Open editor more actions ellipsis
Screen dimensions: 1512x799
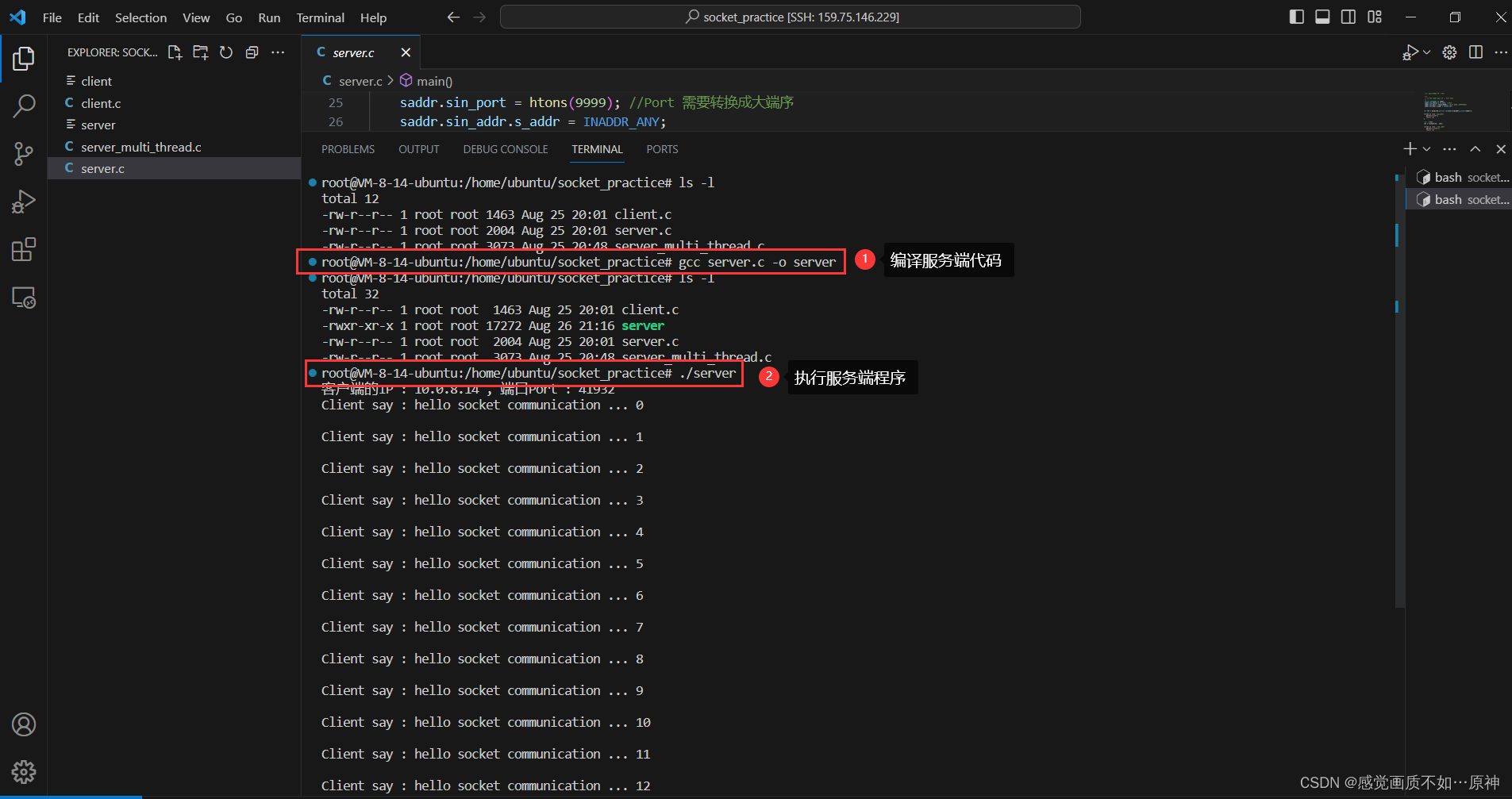point(1501,52)
